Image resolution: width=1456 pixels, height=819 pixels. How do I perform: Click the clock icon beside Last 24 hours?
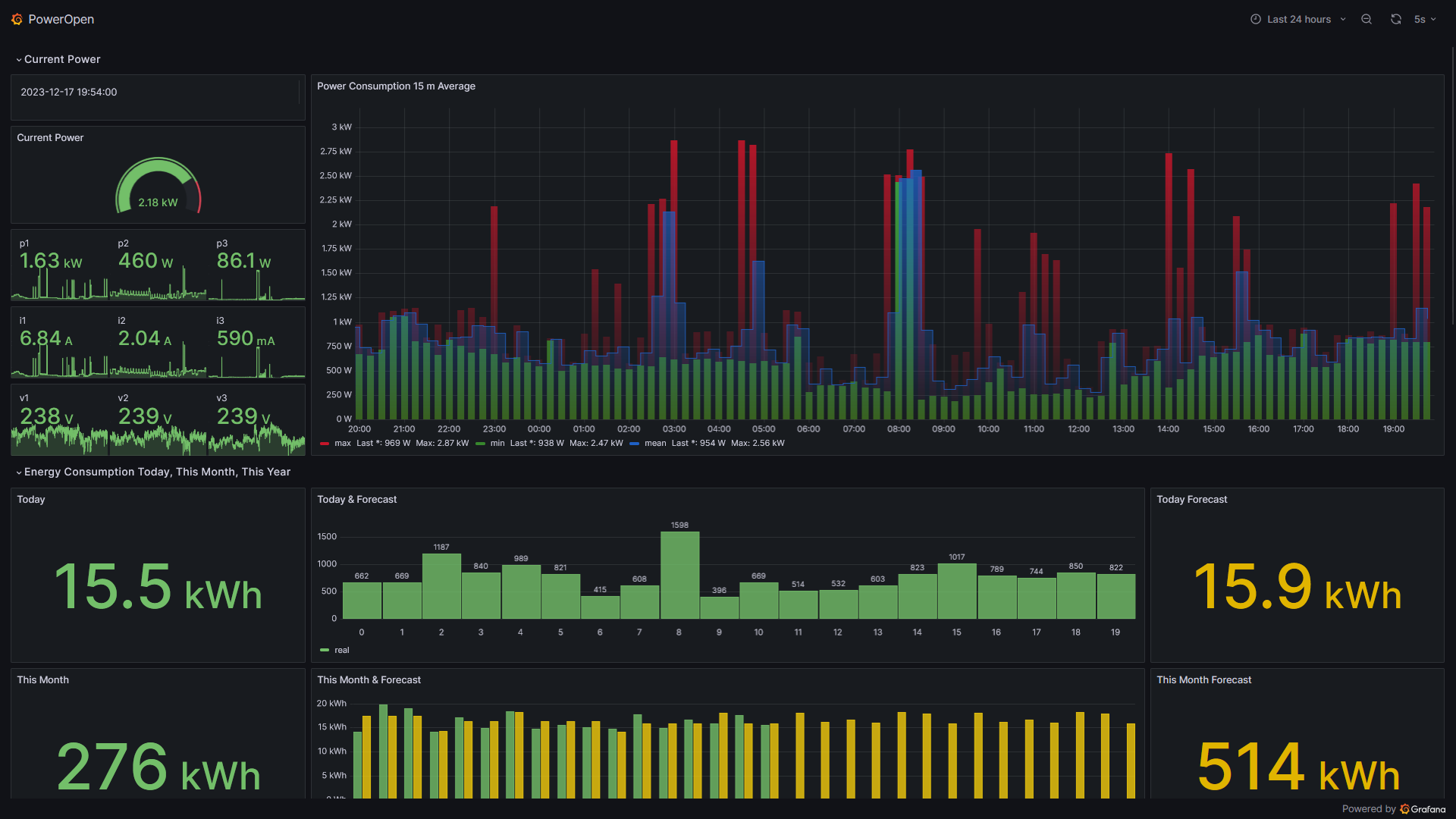click(1256, 20)
